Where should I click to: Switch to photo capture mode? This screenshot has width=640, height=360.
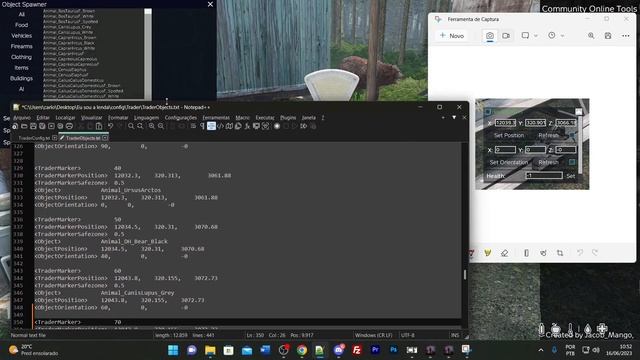[x=489, y=36]
